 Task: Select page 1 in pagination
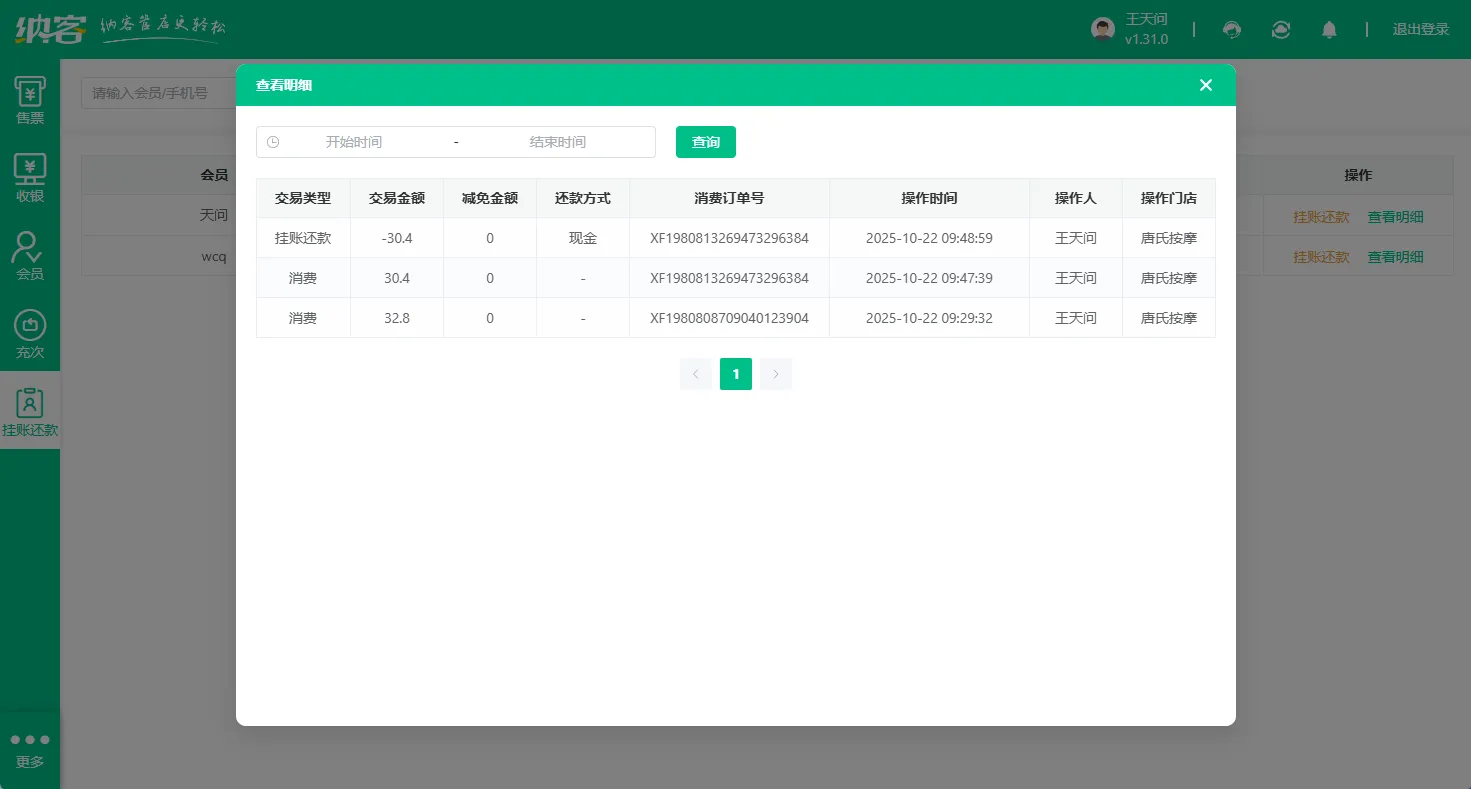pos(735,373)
